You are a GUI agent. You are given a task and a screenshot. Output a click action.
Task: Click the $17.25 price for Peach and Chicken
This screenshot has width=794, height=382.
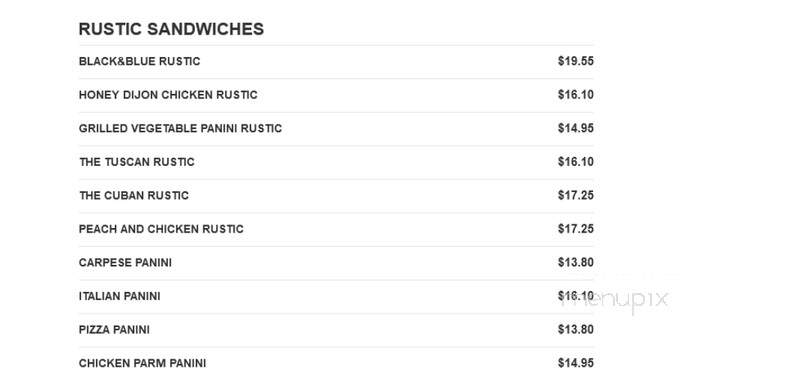pyautogui.click(x=576, y=229)
